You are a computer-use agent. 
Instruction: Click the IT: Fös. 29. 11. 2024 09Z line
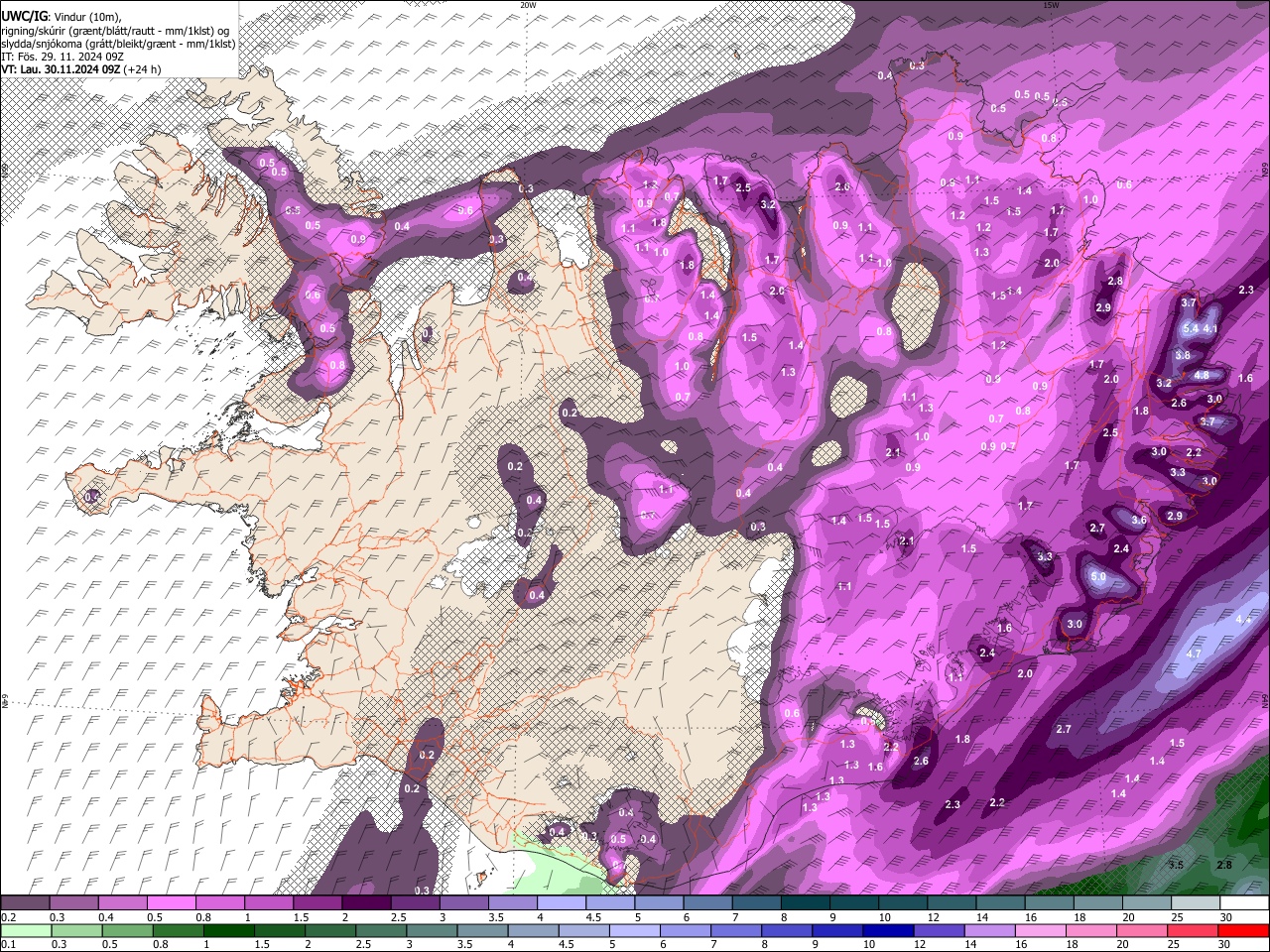click(x=63, y=57)
